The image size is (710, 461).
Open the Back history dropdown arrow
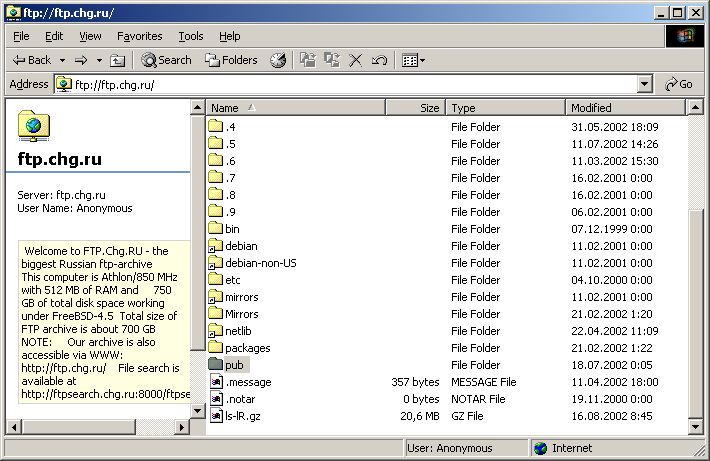[x=62, y=60]
